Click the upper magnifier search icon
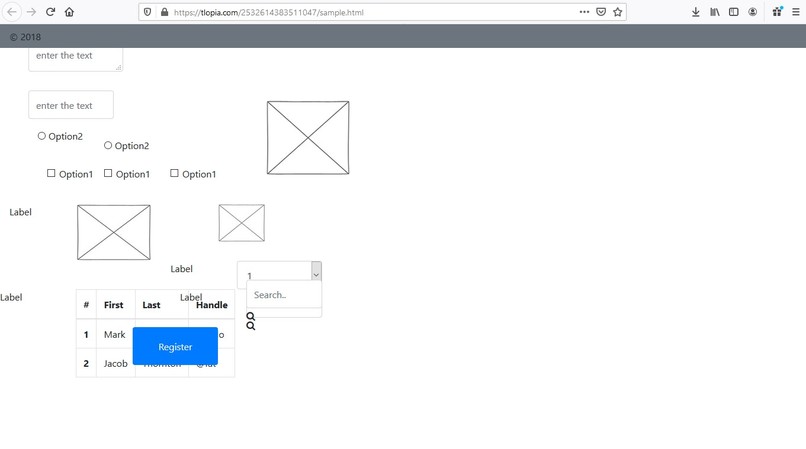The image size is (806, 449). click(x=250, y=316)
